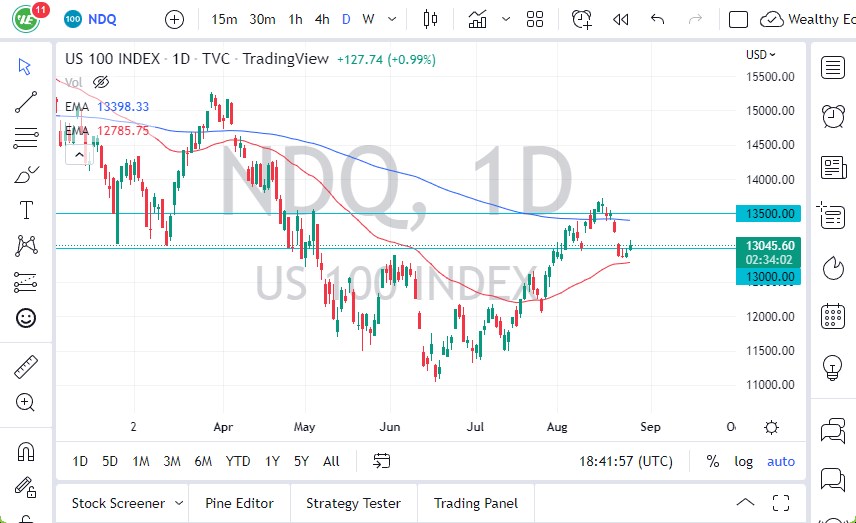Open the emoji icons tool
The height and width of the screenshot is (523, 856).
[x=26, y=318]
